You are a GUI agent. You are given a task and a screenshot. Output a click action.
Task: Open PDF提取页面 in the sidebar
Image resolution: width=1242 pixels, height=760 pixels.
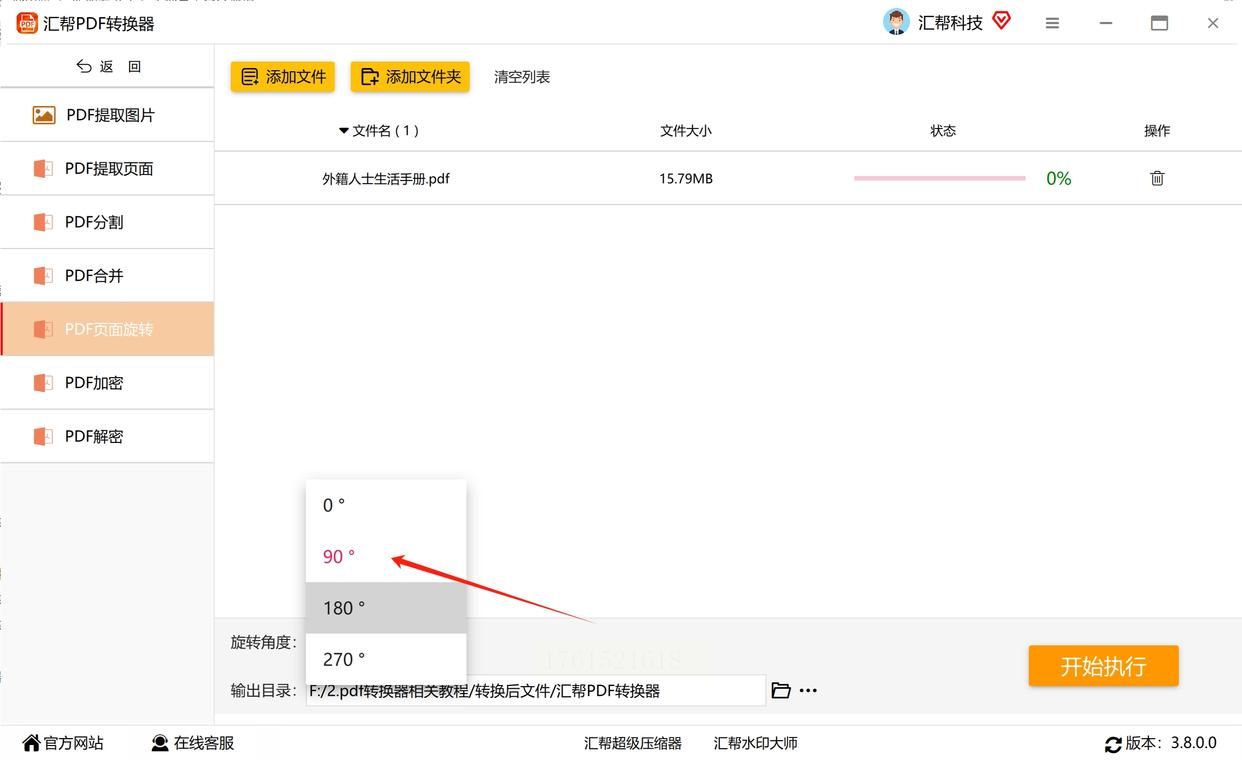[x=107, y=168]
